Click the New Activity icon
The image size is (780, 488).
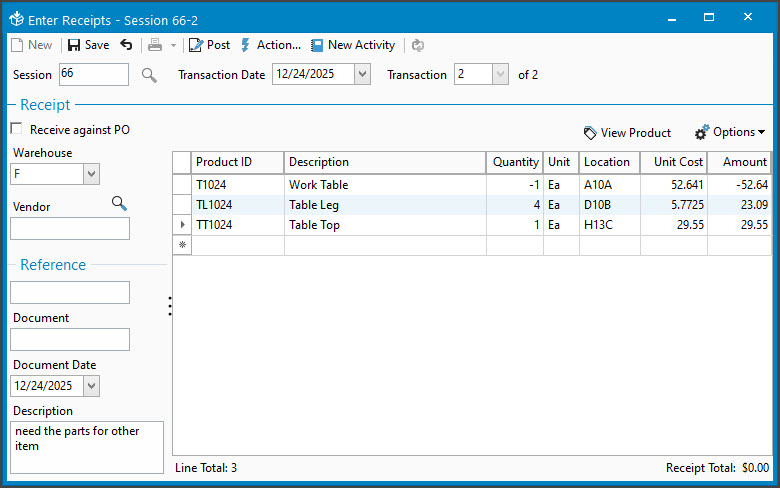pos(317,45)
